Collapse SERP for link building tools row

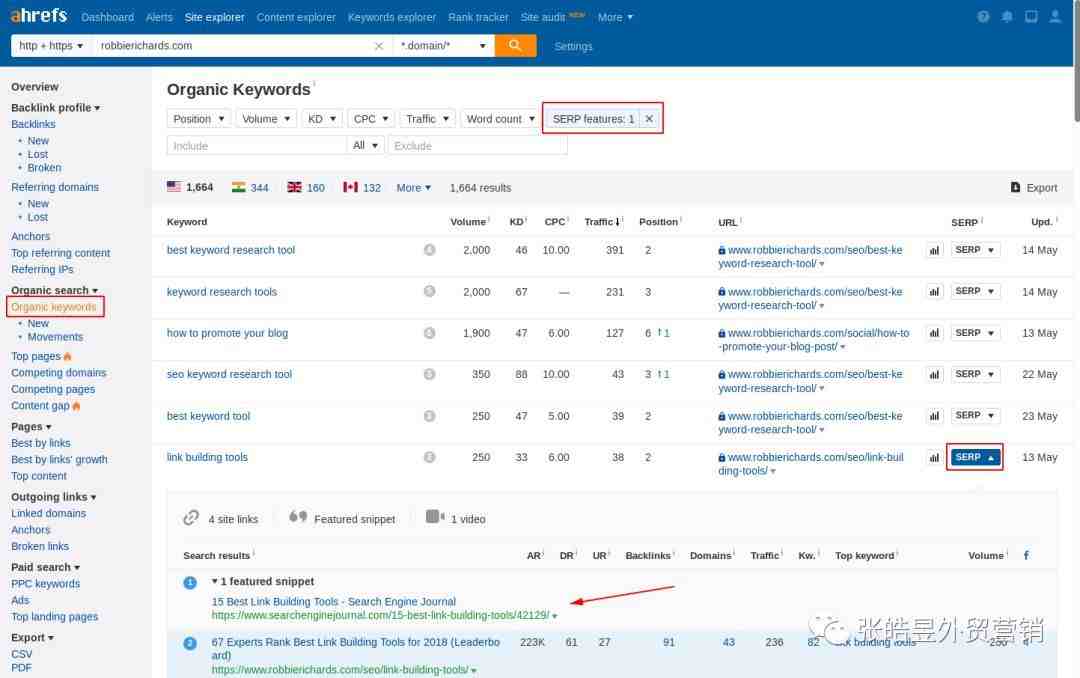coord(974,457)
